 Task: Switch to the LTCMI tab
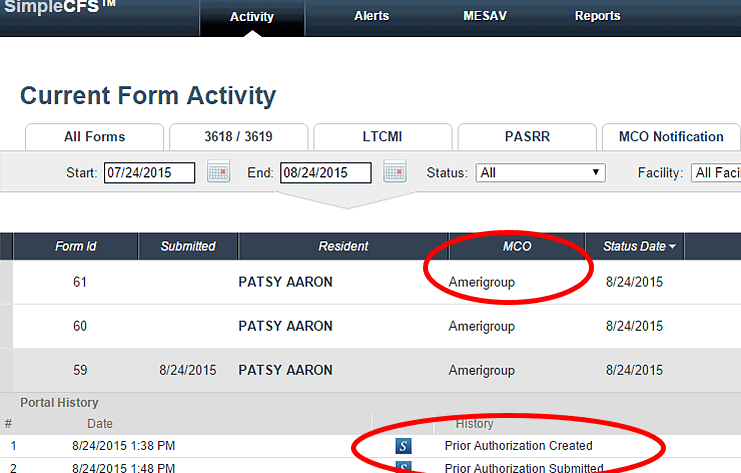(381, 137)
